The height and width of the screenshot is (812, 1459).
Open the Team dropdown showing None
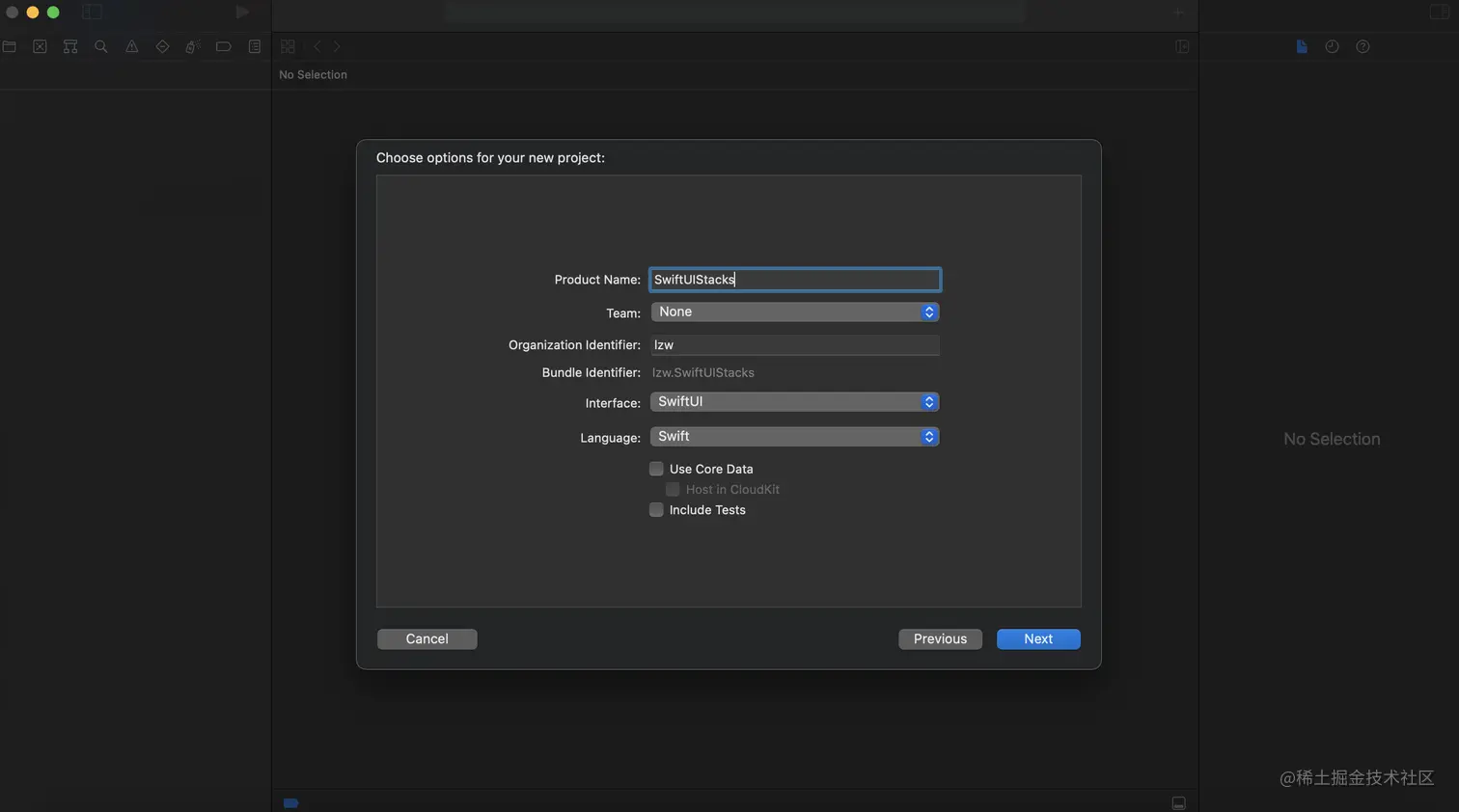click(794, 312)
